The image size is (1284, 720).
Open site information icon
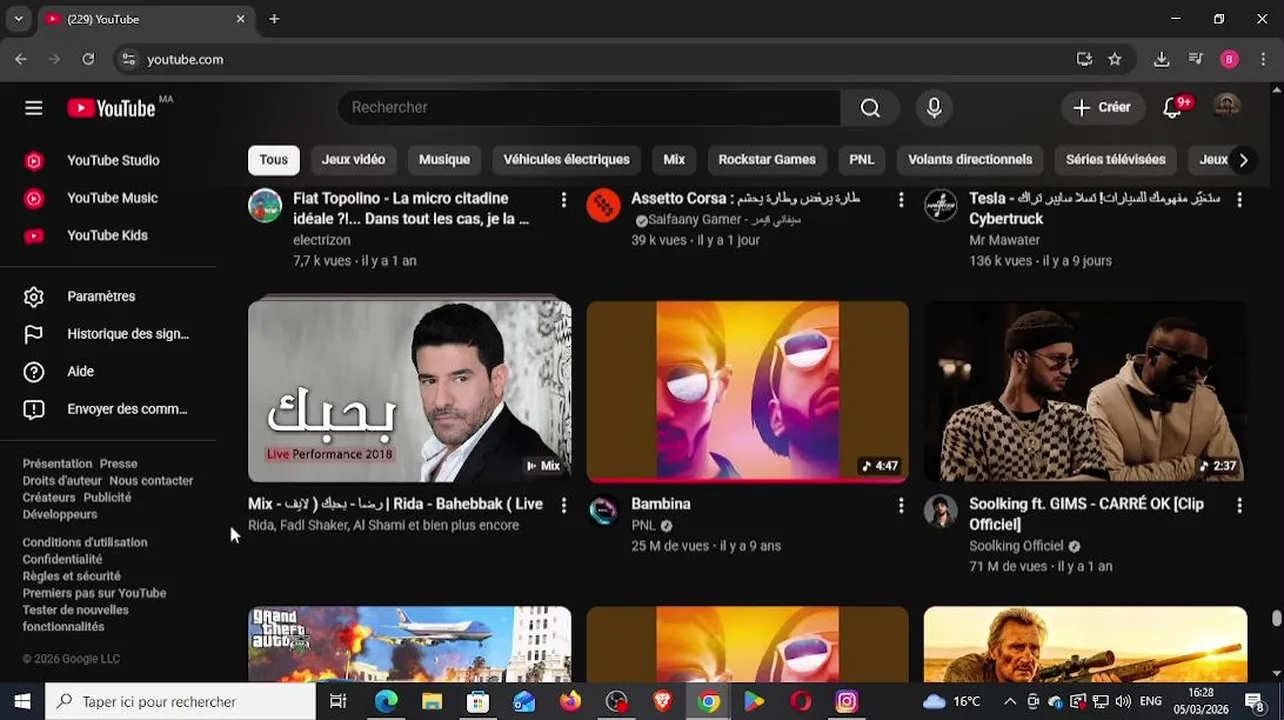coord(128,59)
